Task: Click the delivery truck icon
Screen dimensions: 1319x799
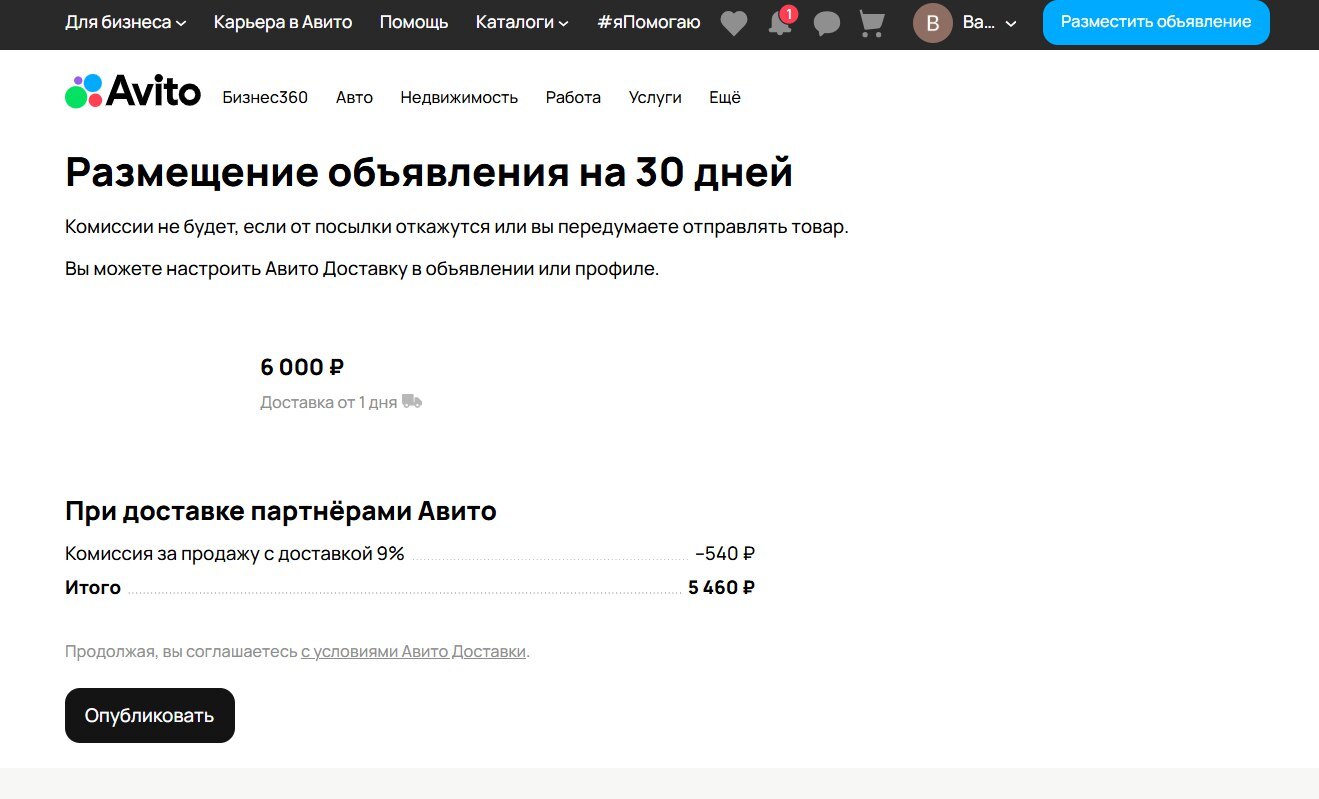Action: (412, 402)
